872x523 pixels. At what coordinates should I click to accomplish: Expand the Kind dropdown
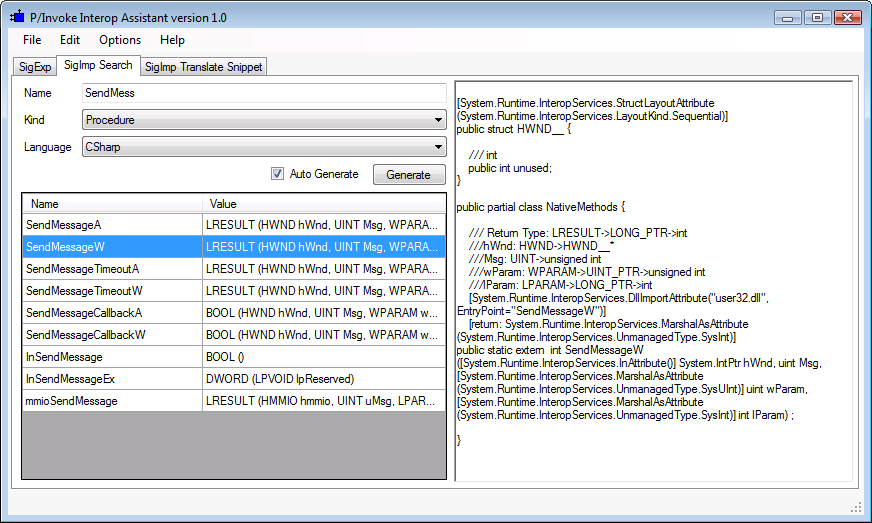point(264,120)
